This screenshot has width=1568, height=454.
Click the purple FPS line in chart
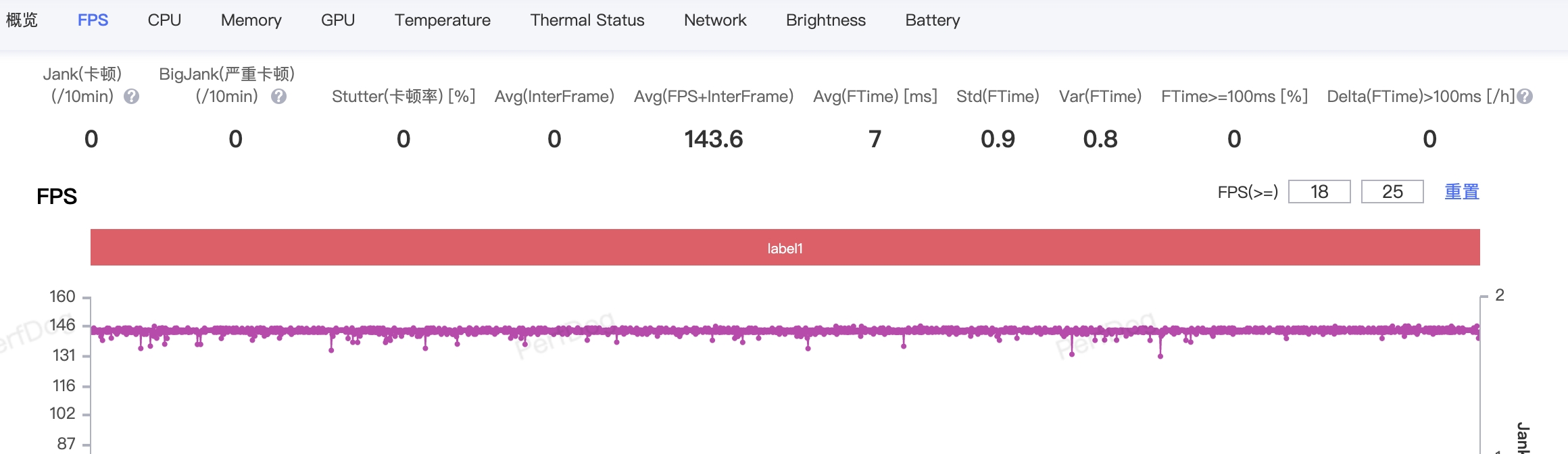[676, 330]
